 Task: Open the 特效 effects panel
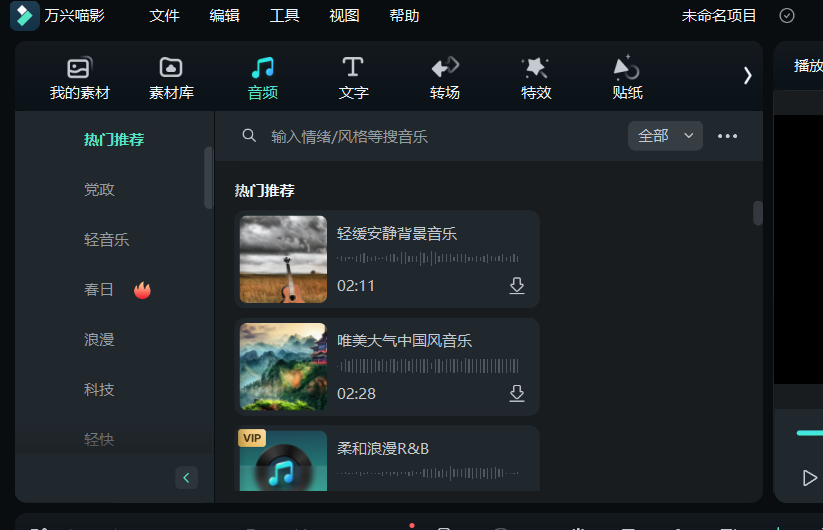536,78
